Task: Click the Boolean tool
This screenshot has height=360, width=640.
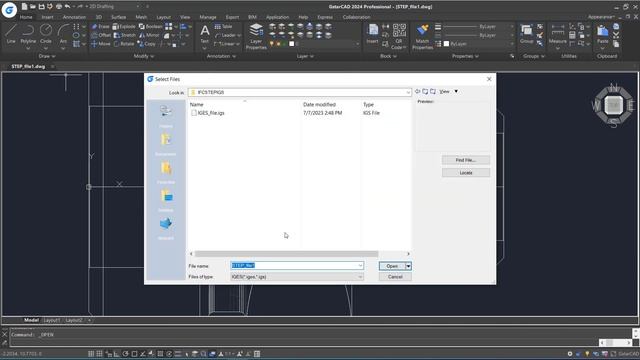Action: [151, 27]
